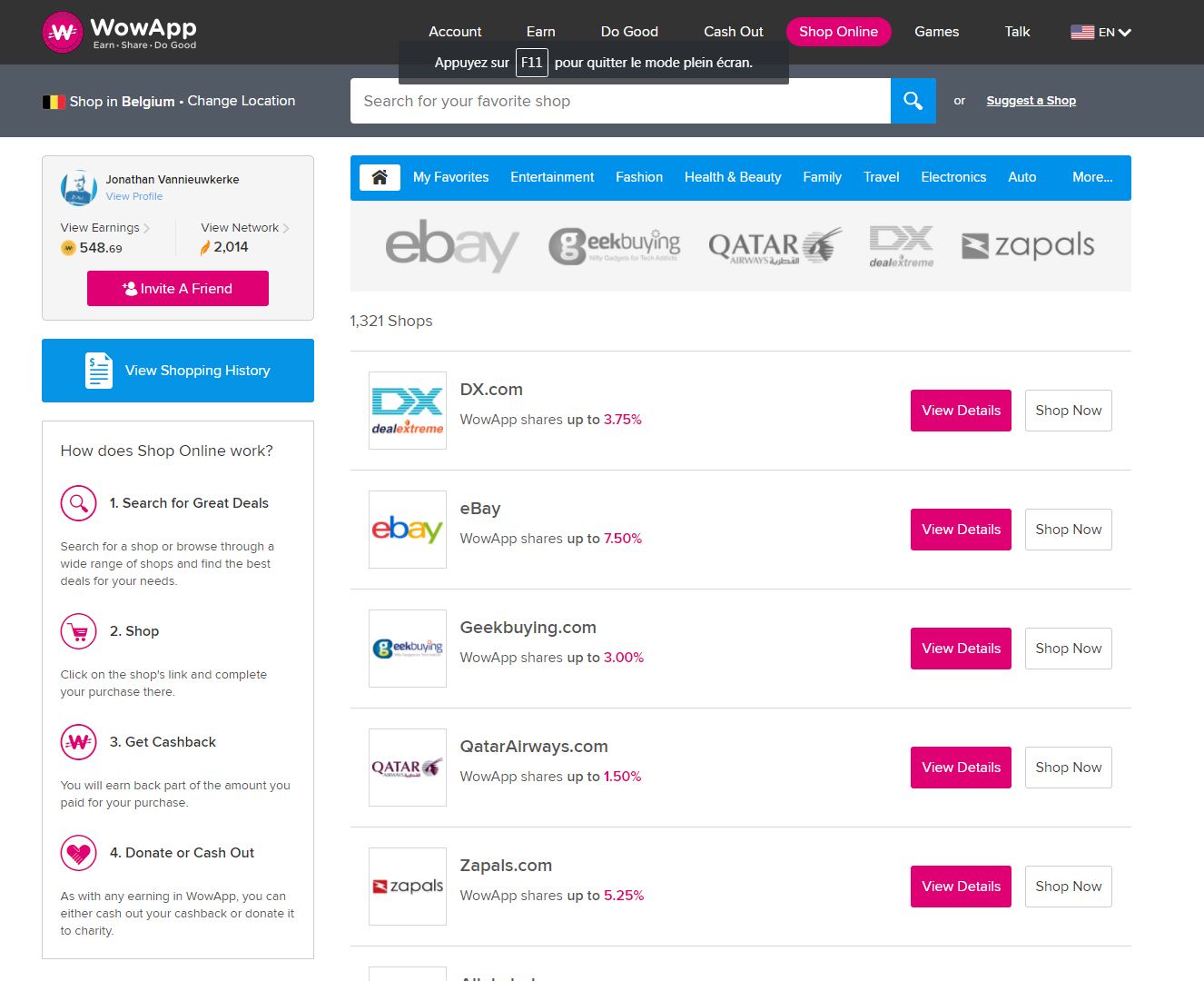Viewport: 1204px width, 981px height.
Task: Switch to the Travel category tab
Action: [x=881, y=177]
